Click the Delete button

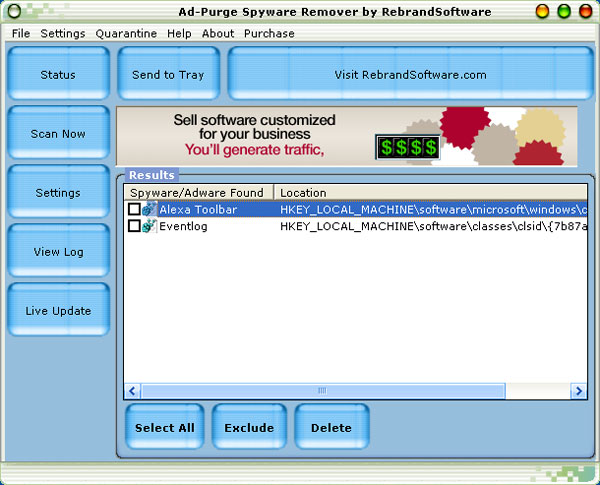pyautogui.click(x=331, y=426)
